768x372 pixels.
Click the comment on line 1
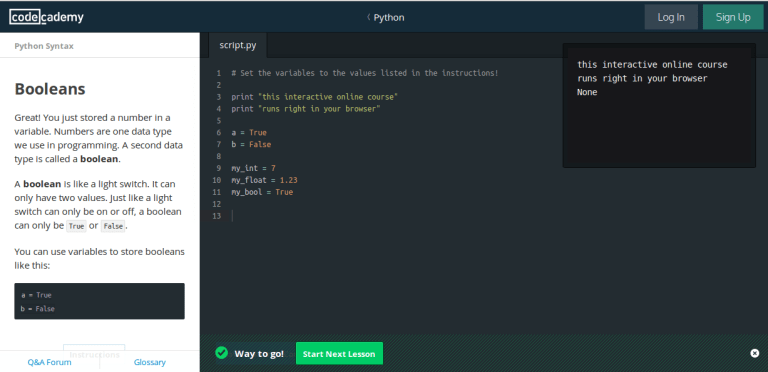coord(365,73)
